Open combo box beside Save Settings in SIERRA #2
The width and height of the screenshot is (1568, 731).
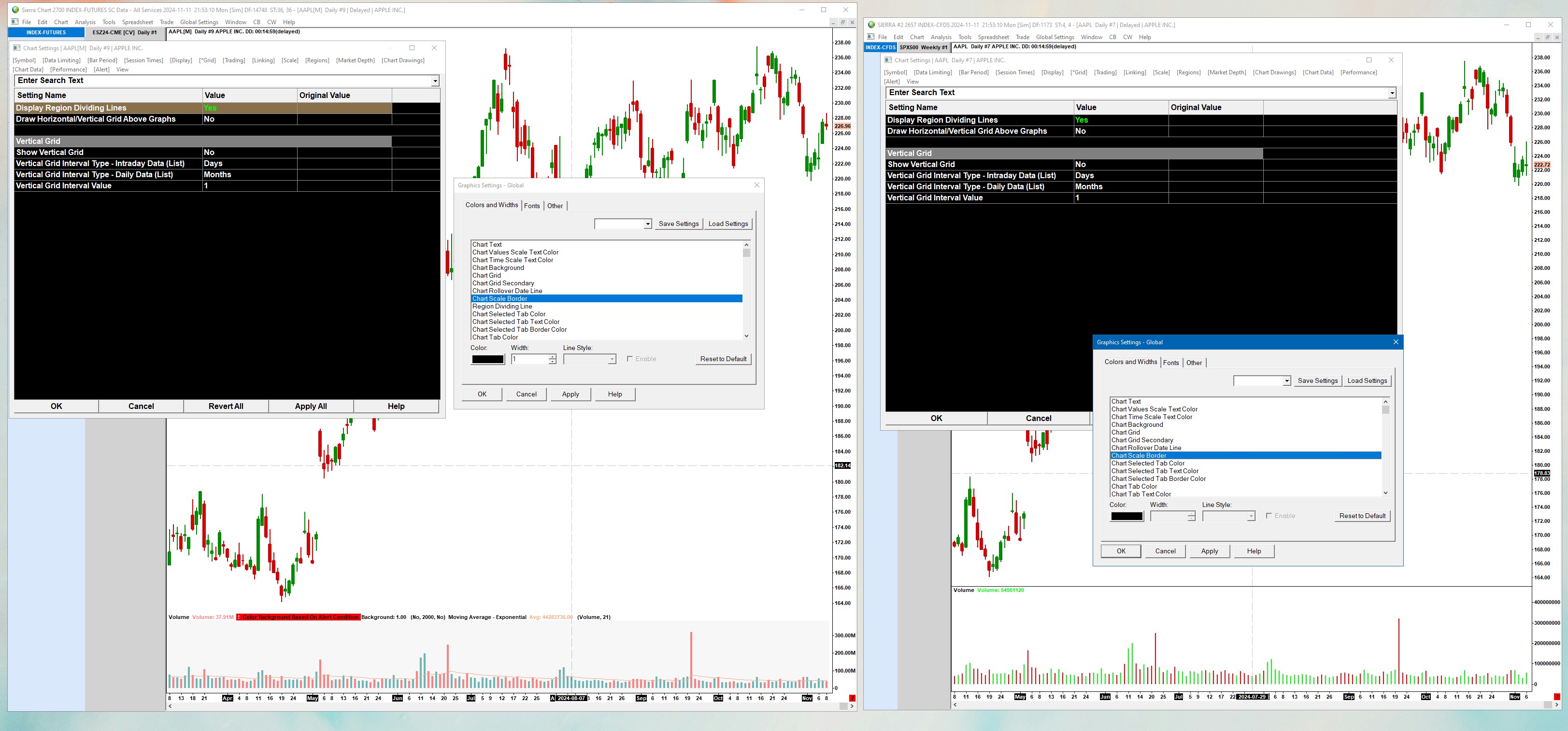point(1286,381)
